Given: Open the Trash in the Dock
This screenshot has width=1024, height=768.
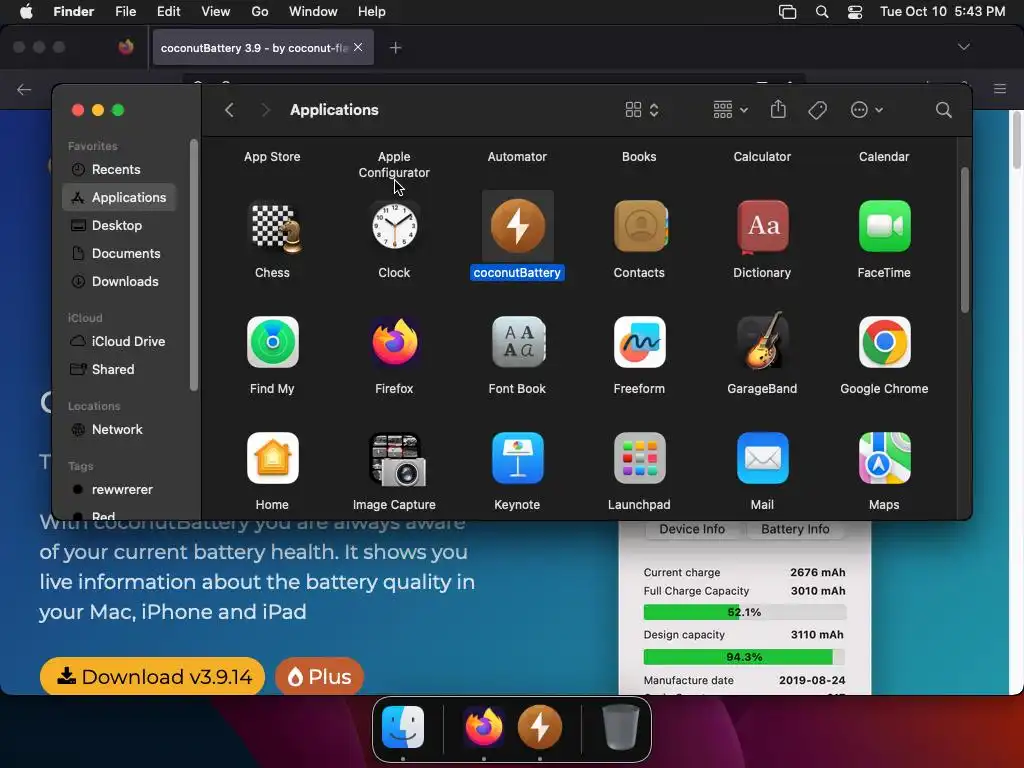Looking at the screenshot, I should pos(620,727).
